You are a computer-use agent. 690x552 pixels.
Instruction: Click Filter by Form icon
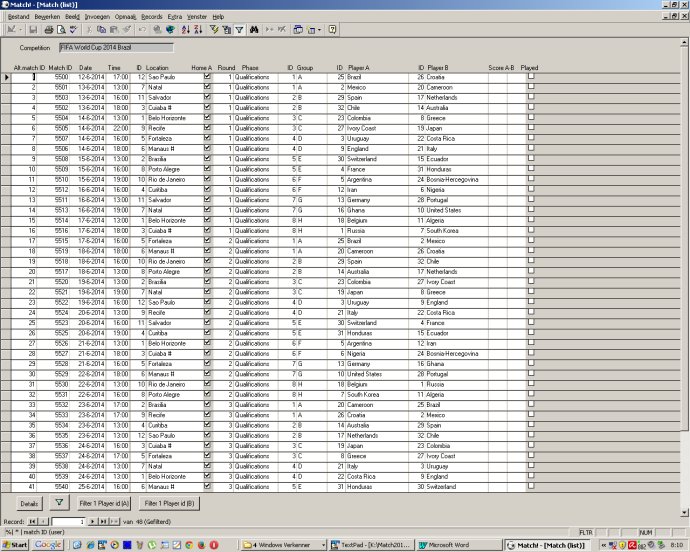[x=227, y=29]
